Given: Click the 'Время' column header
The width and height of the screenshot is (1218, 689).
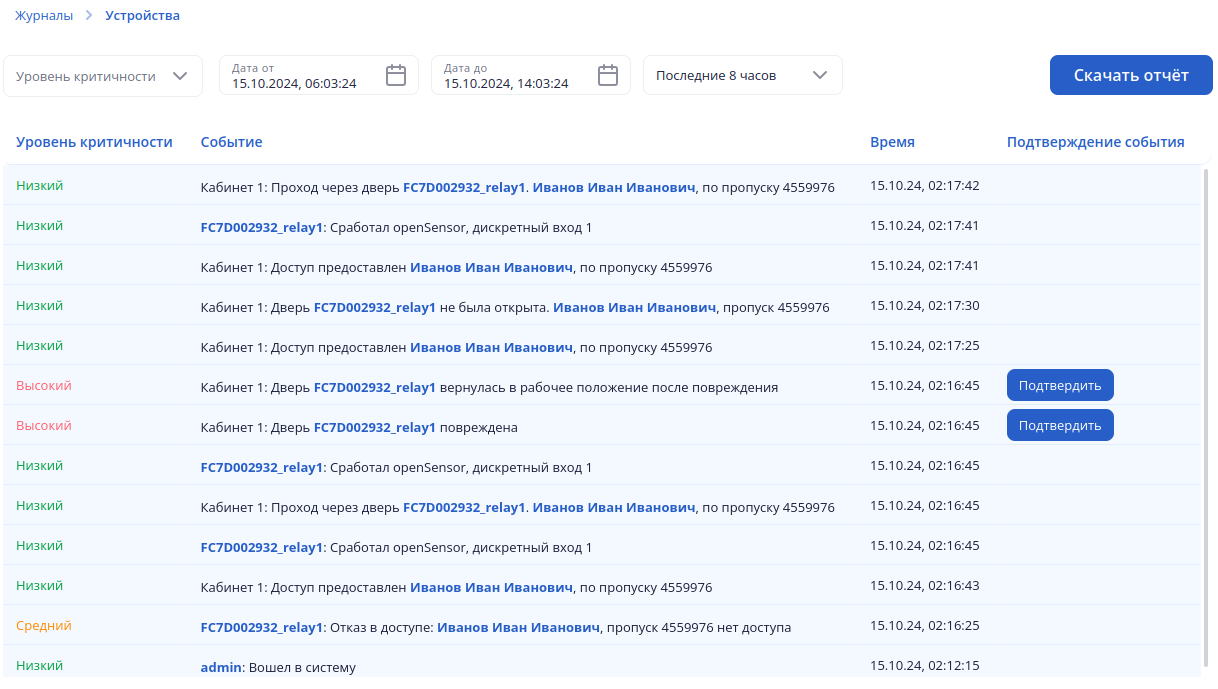Looking at the screenshot, I should coord(892,142).
